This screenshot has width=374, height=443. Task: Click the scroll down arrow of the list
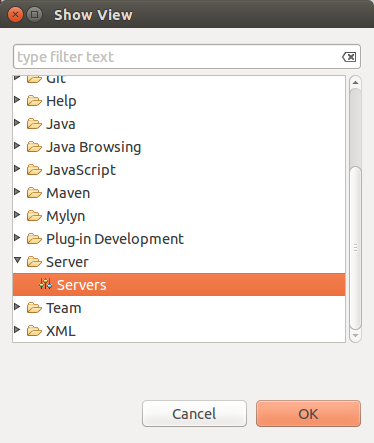point(355,336)
